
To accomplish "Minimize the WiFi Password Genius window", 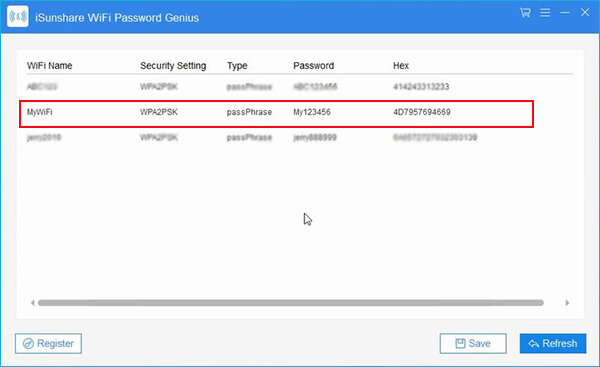I will [565, 13].
